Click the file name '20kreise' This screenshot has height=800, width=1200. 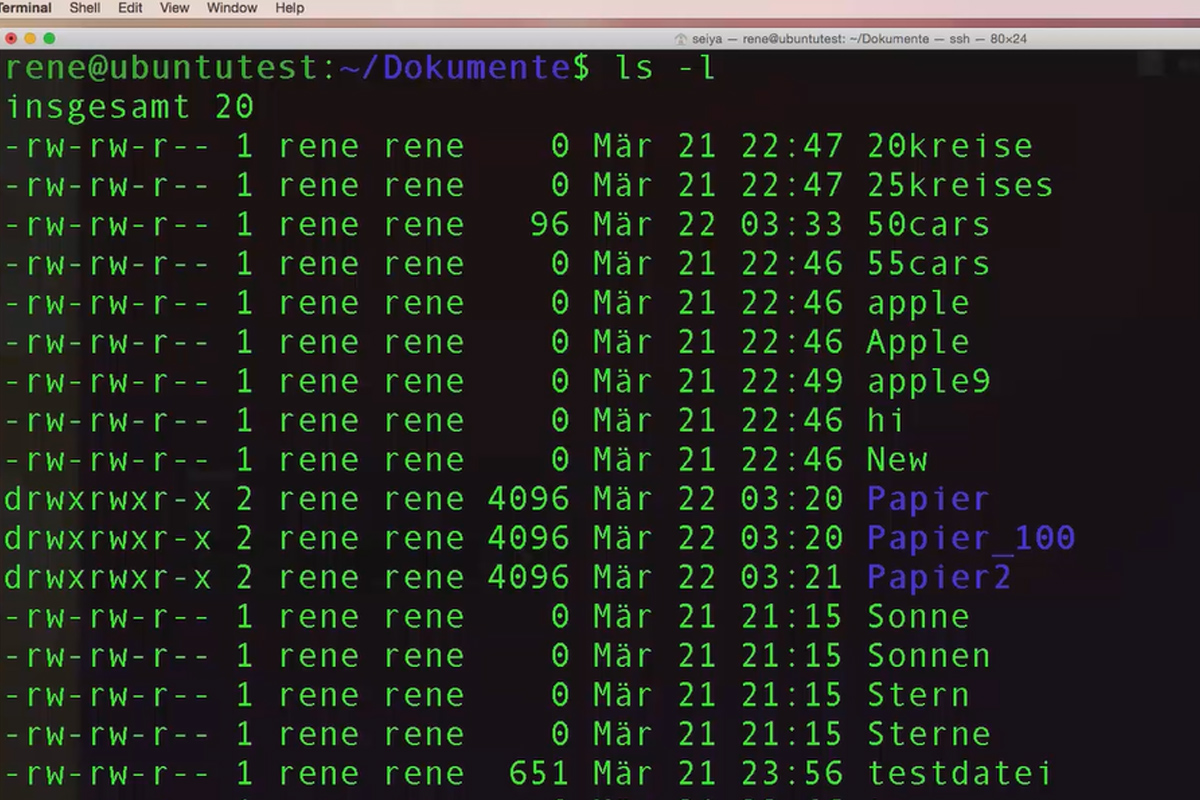tap(950, 146)
